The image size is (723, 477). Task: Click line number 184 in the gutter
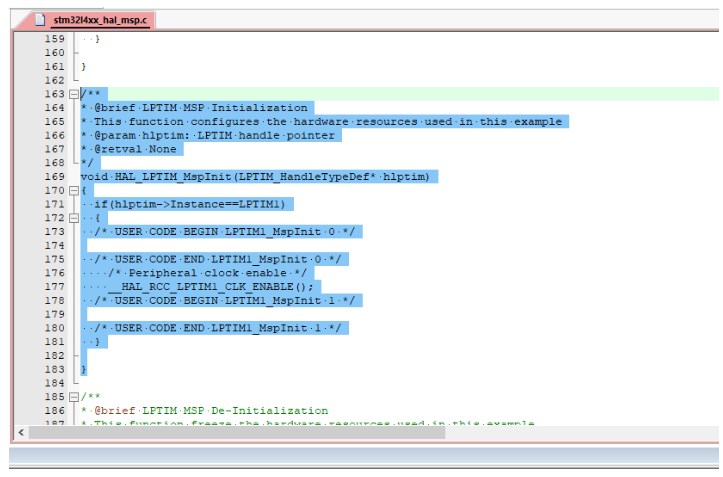point(54,383)
